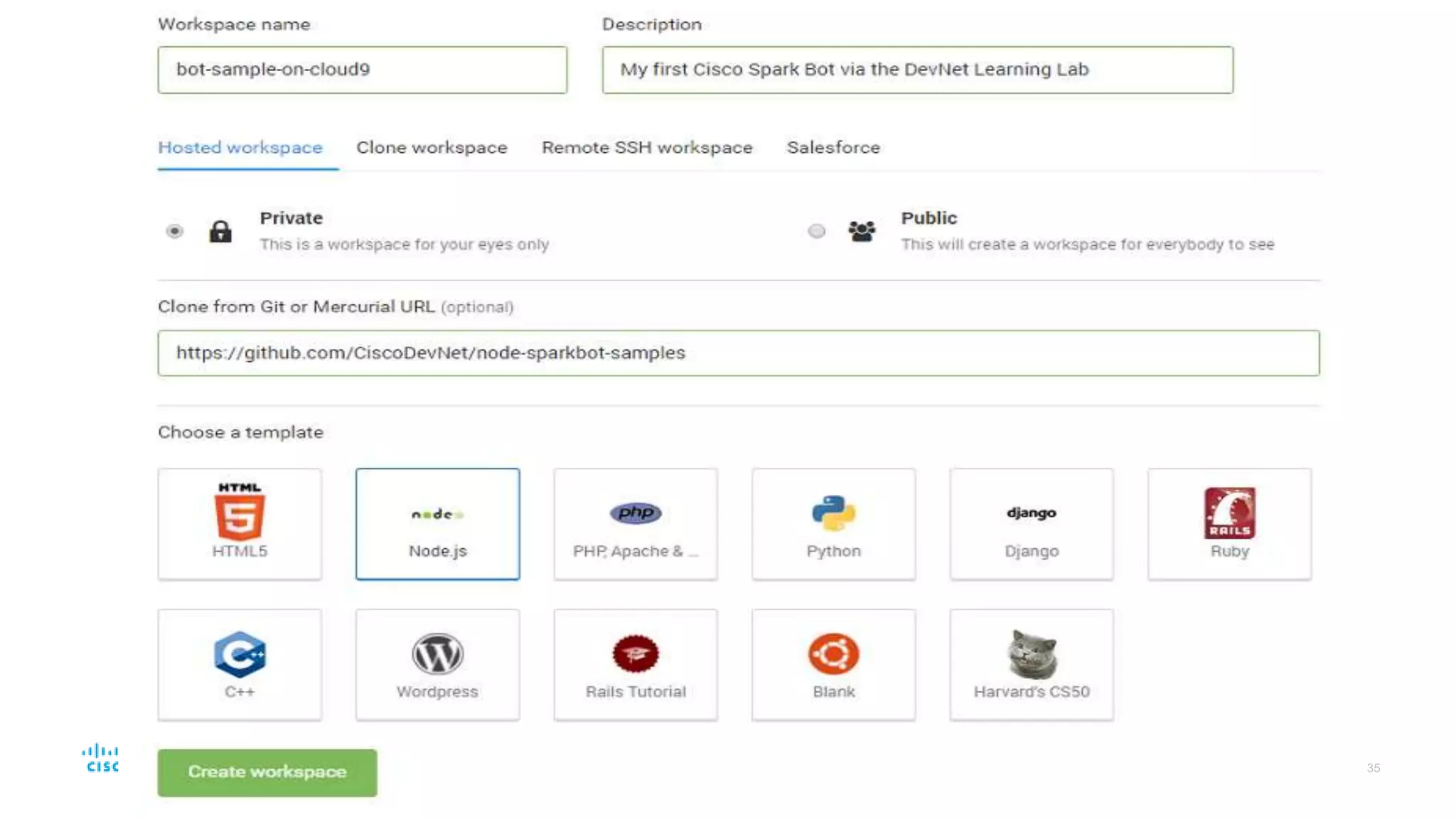
Task: Select Harvard's CS50 cat template
Action: click(x=1031, y=665)
